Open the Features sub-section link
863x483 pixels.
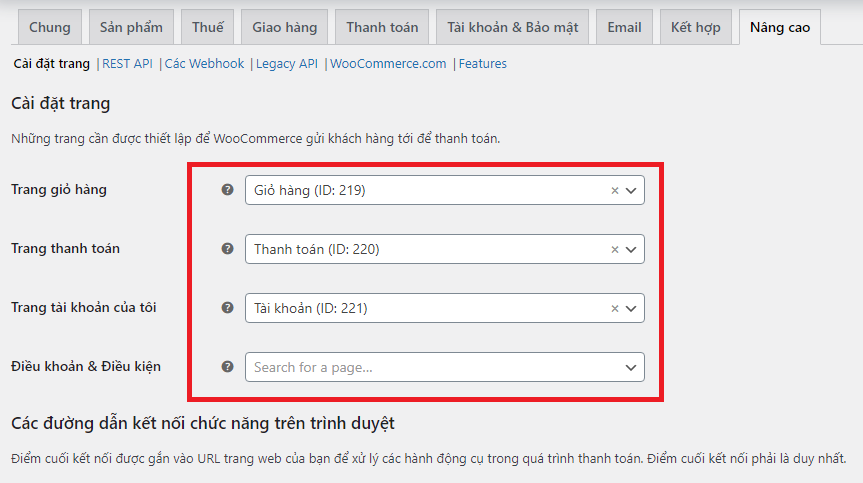click(x=482, y=64)
